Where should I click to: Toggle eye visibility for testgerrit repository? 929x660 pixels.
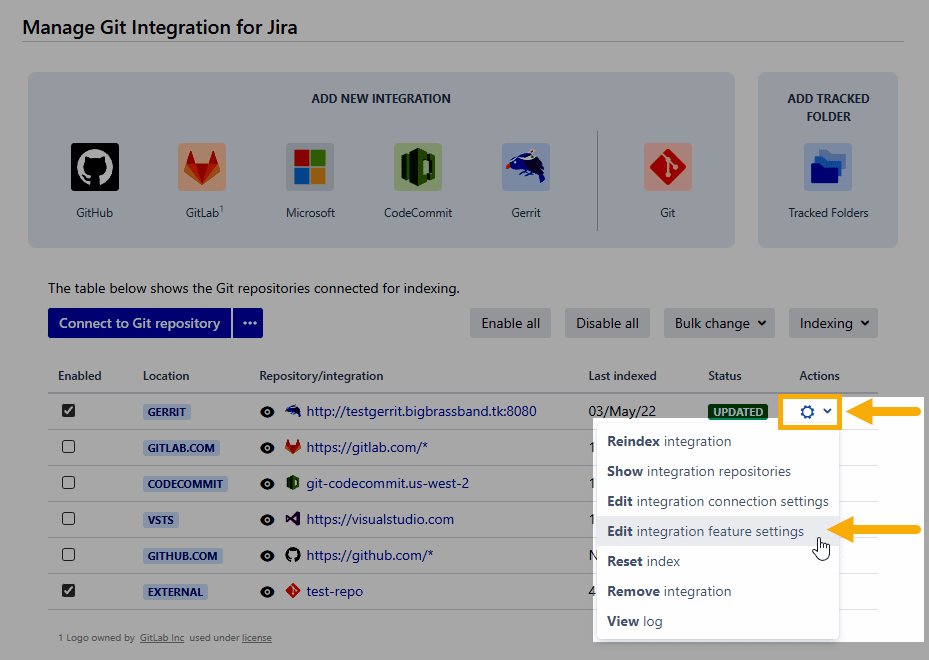(267, 412)
